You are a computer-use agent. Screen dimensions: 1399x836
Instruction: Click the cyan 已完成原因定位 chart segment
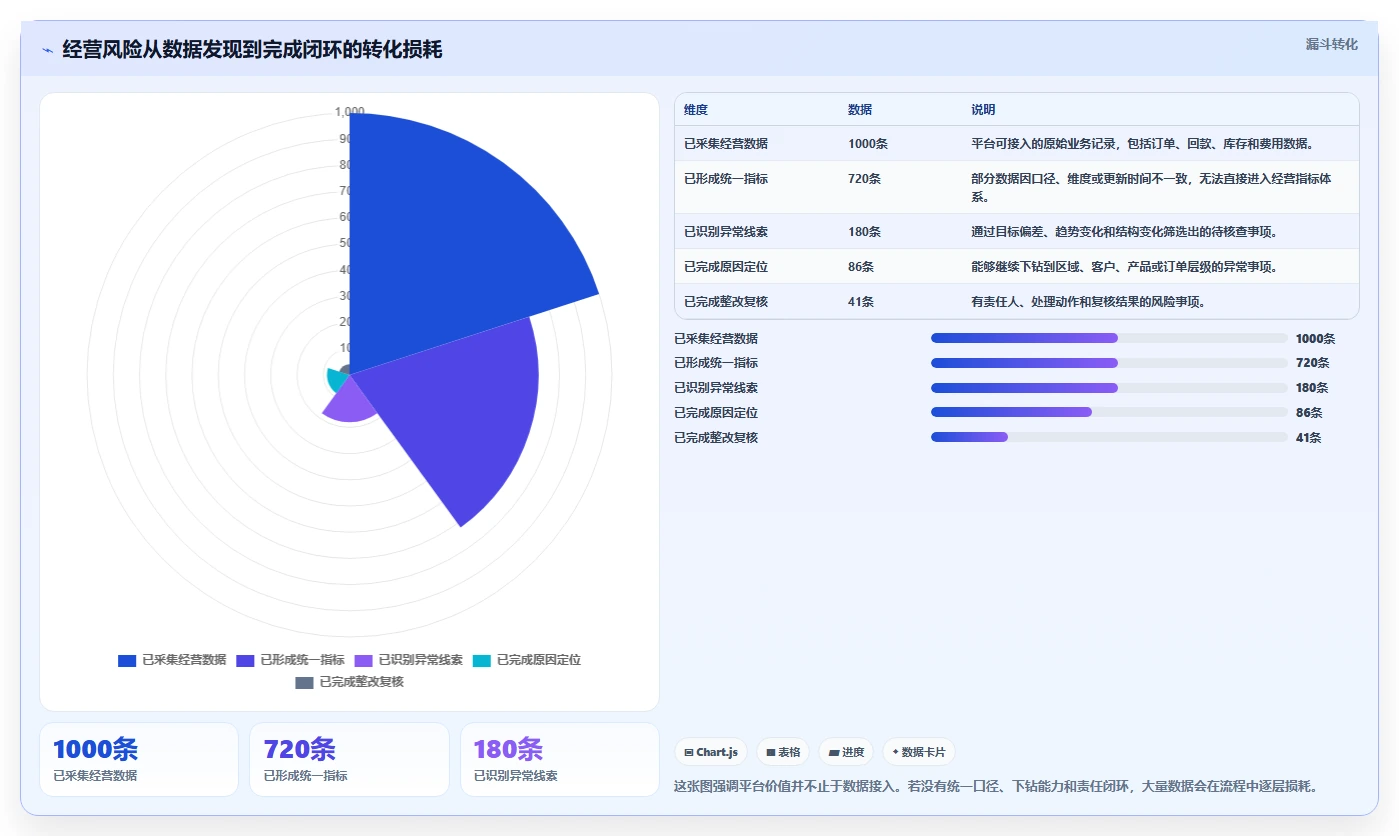click(336, 380)
